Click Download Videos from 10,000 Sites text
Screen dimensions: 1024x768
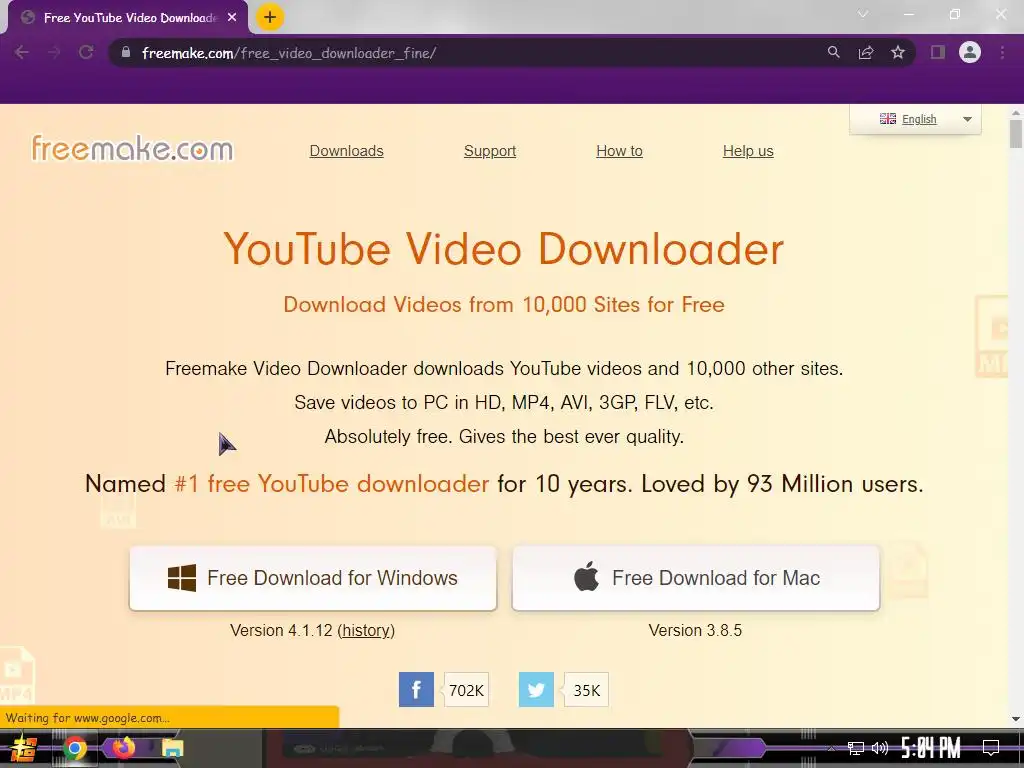504,304
